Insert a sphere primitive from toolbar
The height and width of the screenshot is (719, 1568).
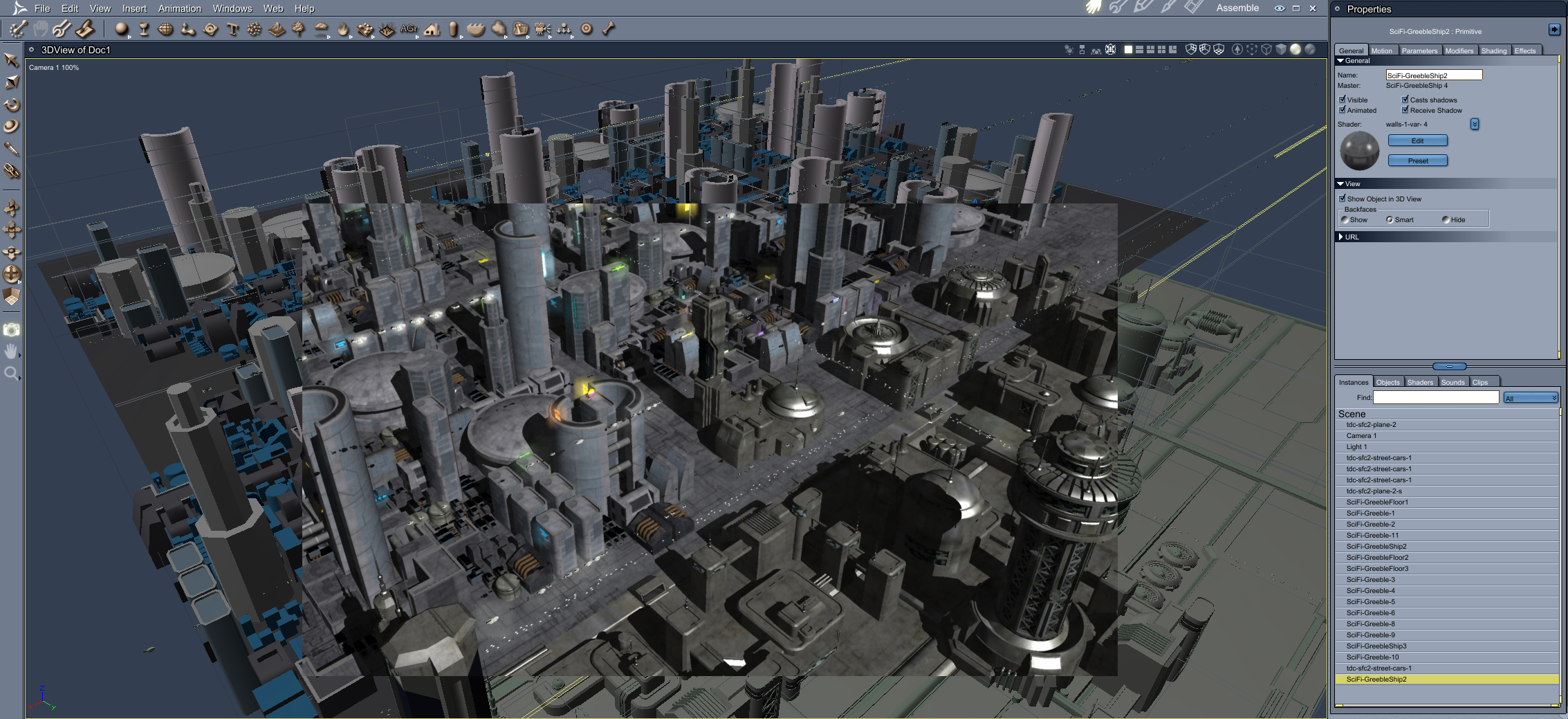[122, 29]
